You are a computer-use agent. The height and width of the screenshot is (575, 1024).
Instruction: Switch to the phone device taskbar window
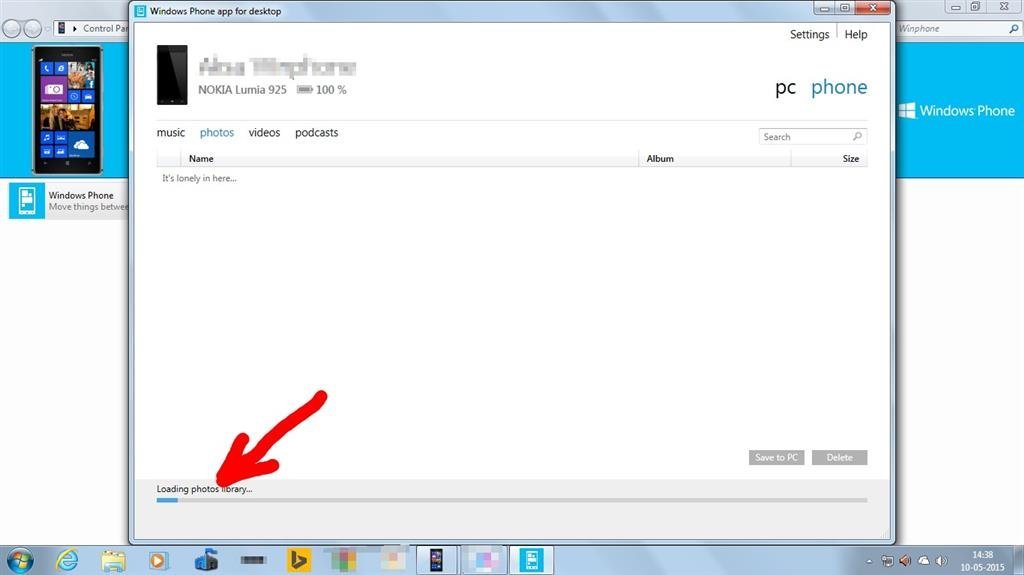click(436, 561)
